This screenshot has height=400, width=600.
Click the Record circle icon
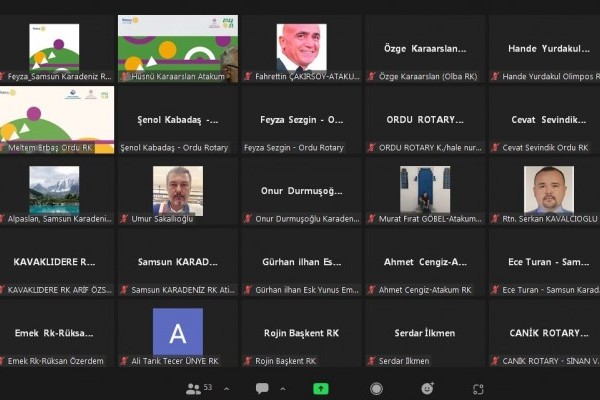point(377,389)
